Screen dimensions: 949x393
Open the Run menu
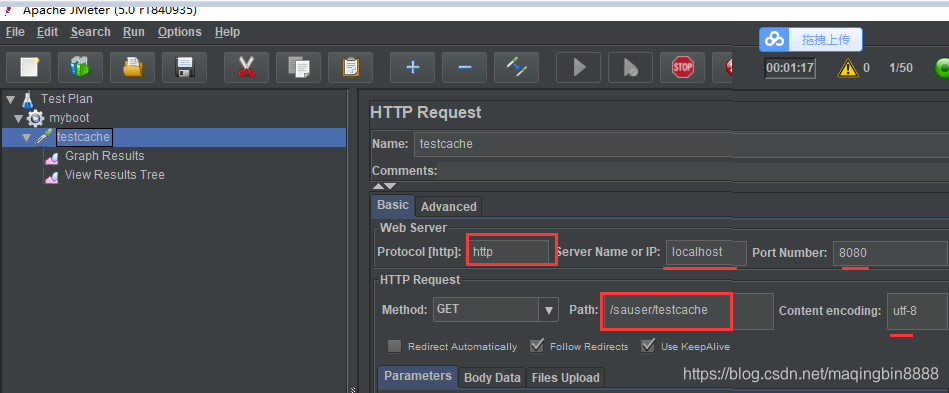(x=134, y=32)
